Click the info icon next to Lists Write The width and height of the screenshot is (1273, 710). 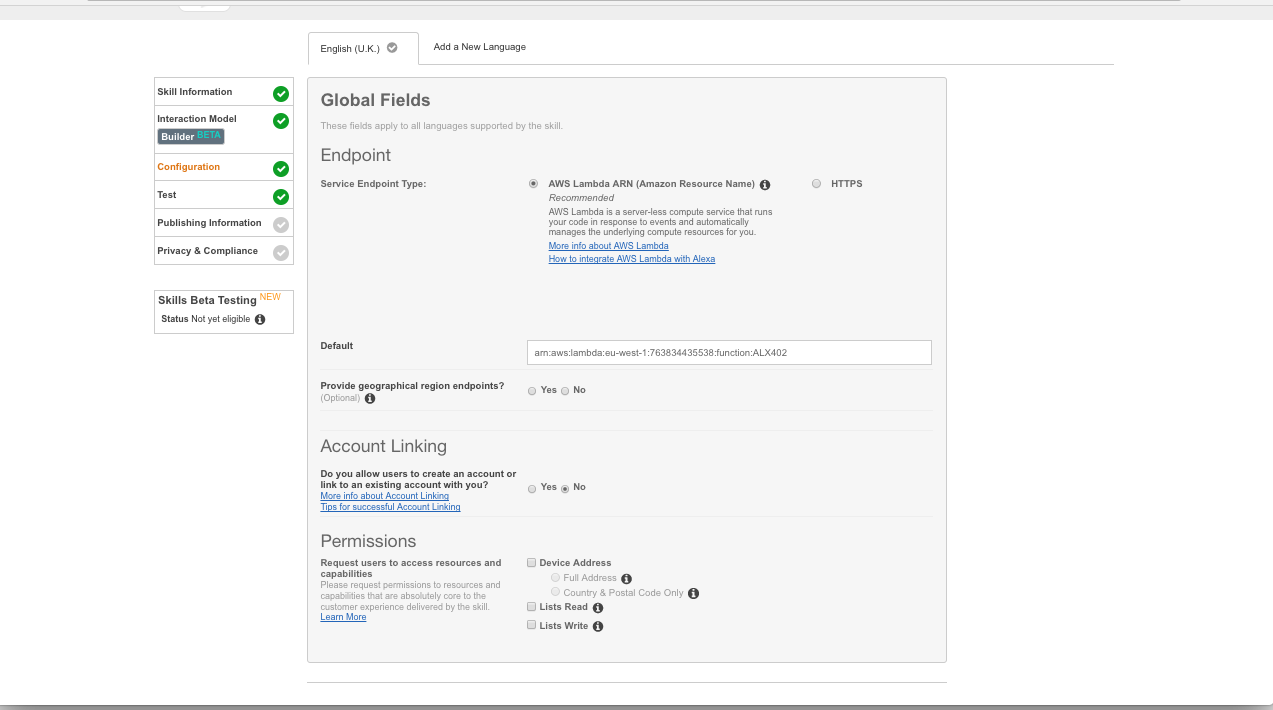point(597,626)
